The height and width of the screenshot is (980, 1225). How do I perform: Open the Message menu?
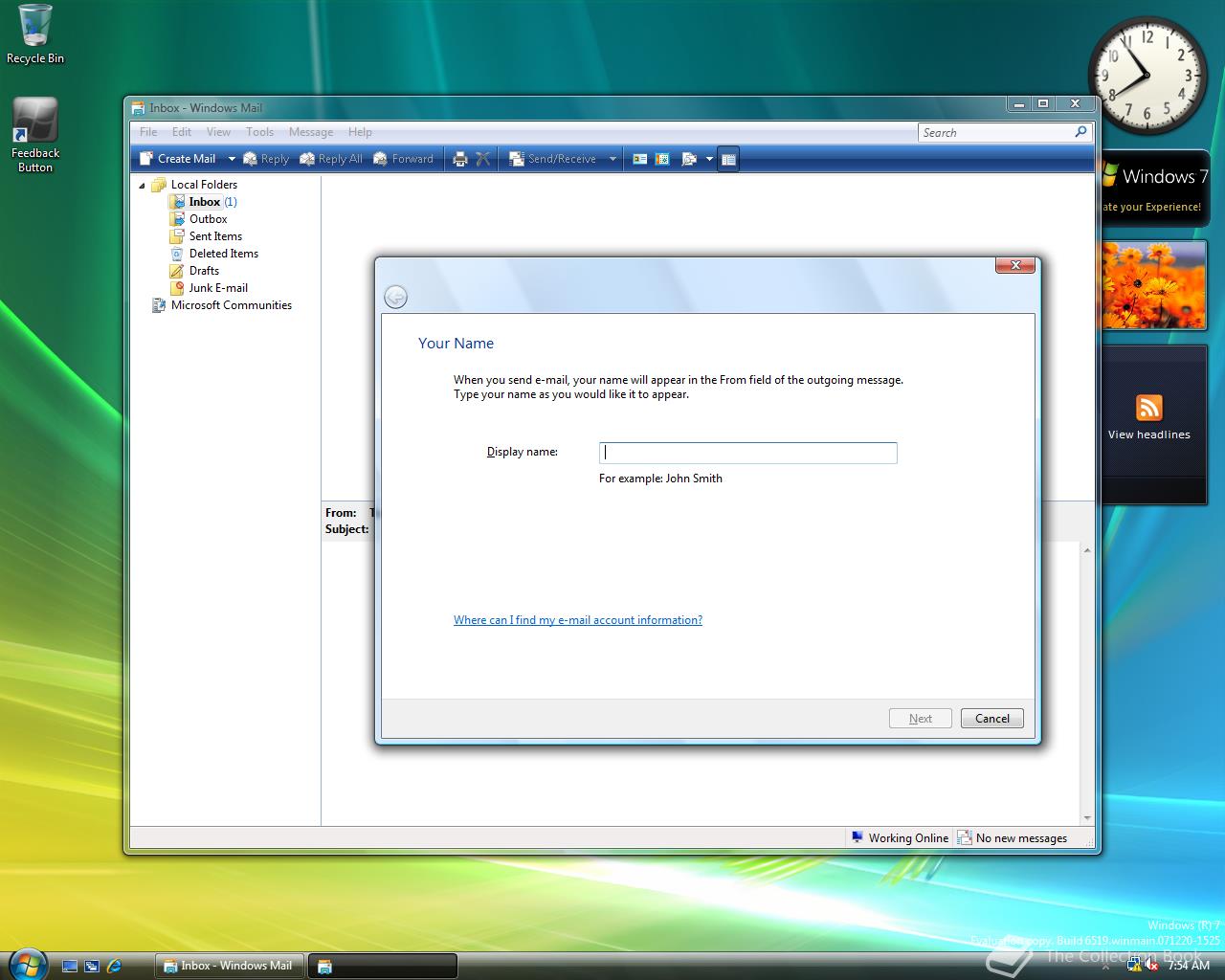tap(311, 132)
